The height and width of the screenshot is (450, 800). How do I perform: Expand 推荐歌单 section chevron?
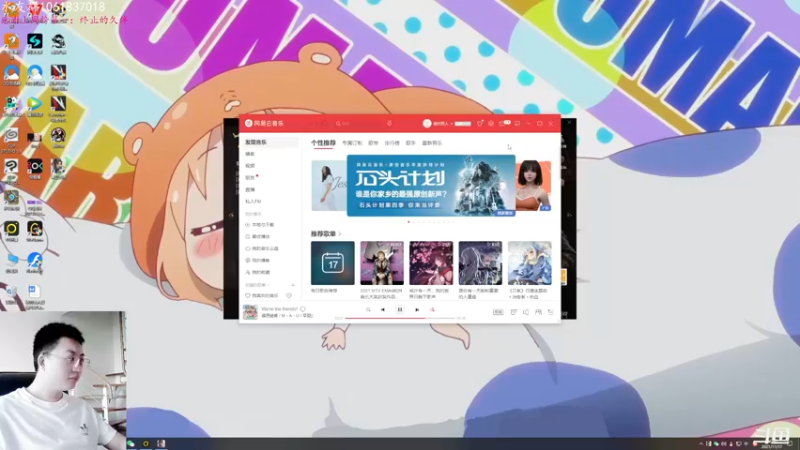(x=340, y=234)
